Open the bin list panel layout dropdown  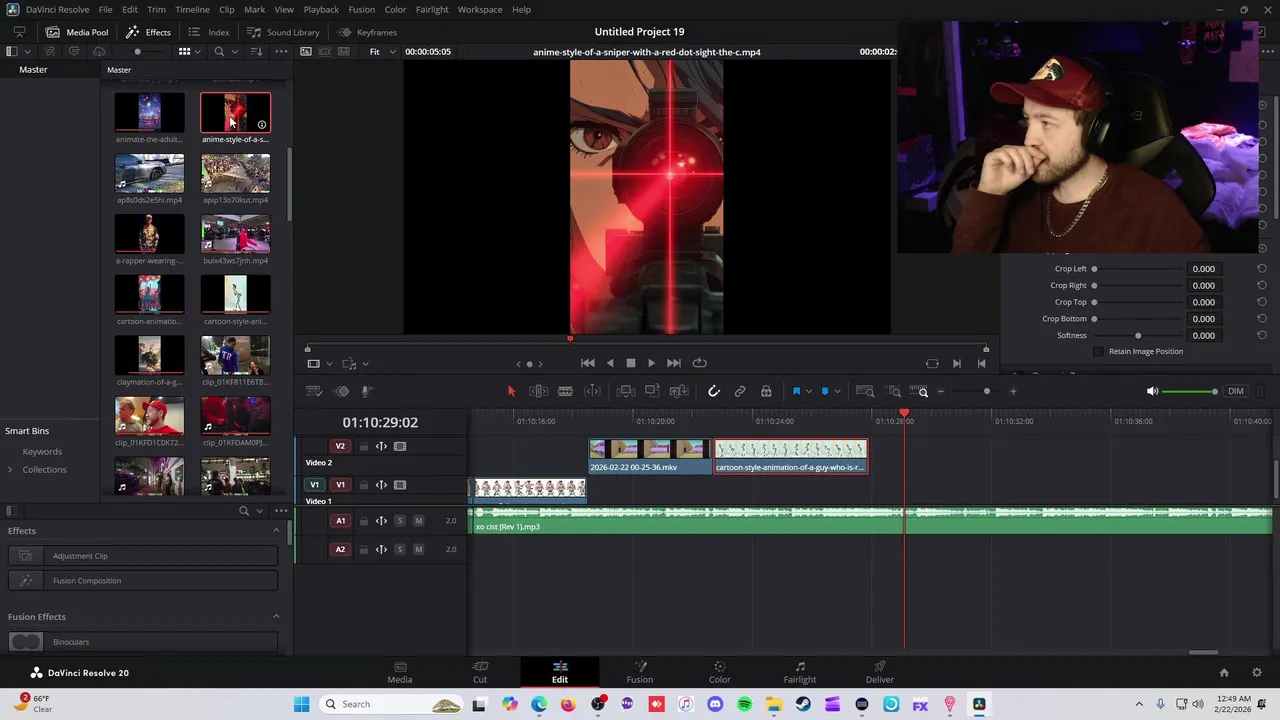click(27, 51)
